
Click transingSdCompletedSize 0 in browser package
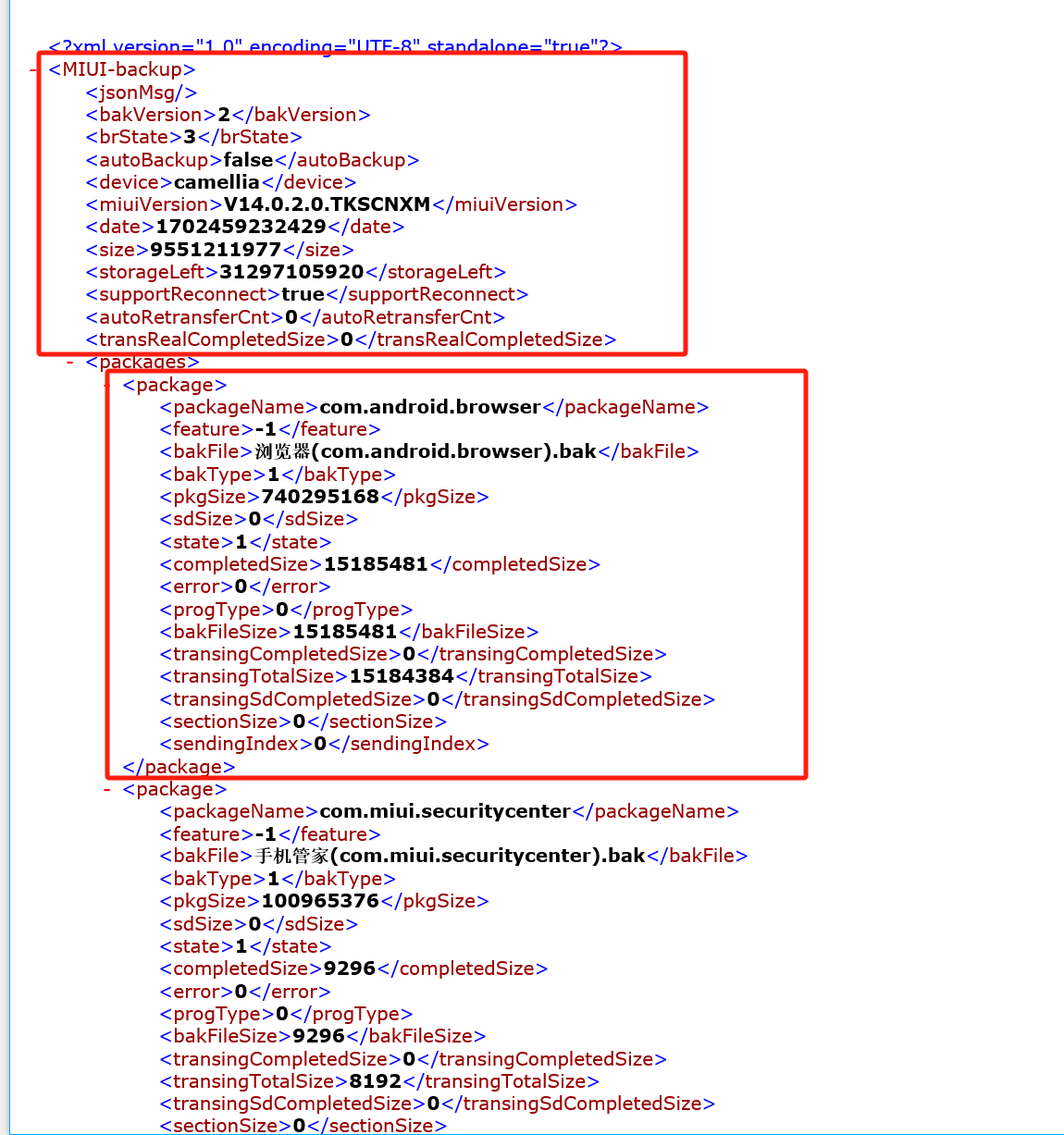433,699
